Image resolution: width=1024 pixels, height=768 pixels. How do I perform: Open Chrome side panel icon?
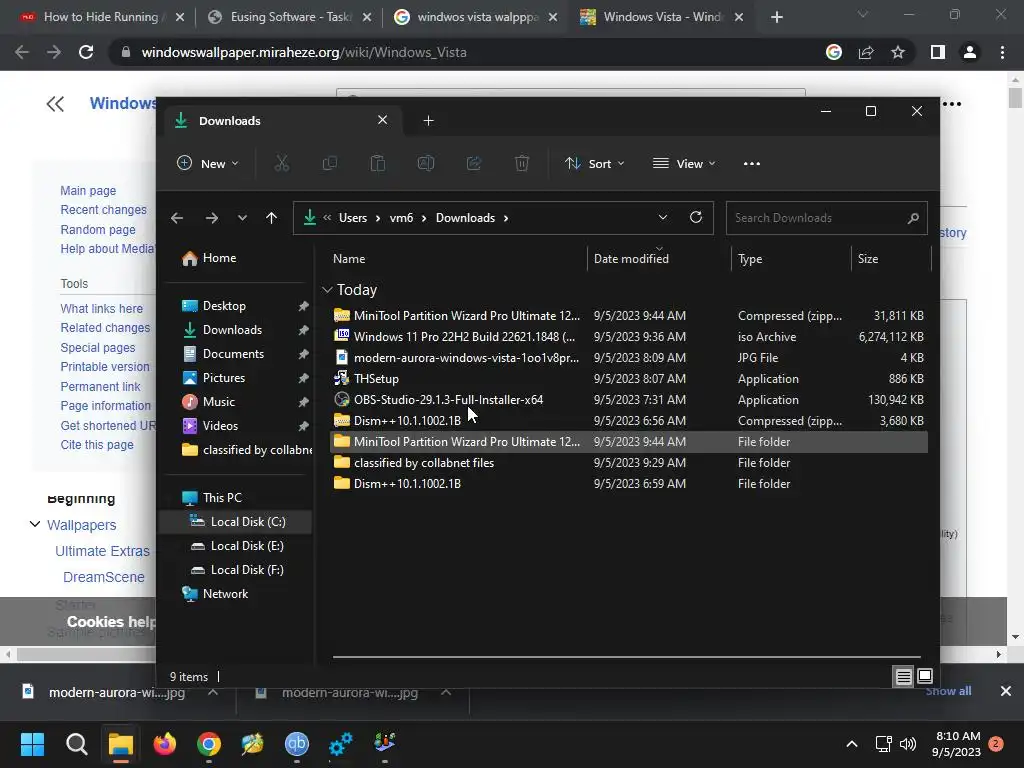tap(938, 52)
